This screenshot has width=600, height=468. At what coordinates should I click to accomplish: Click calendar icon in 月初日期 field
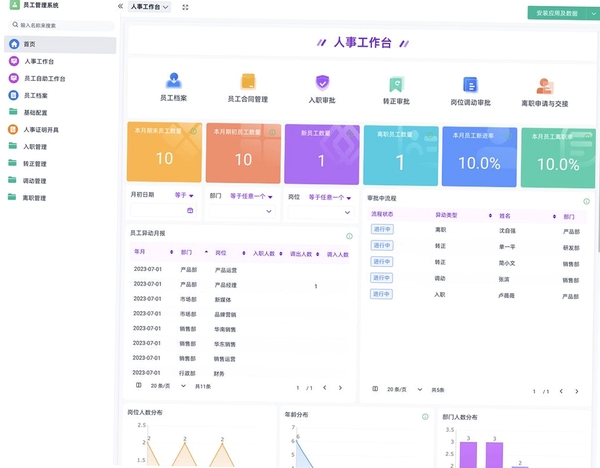click(x=190, y=210)
